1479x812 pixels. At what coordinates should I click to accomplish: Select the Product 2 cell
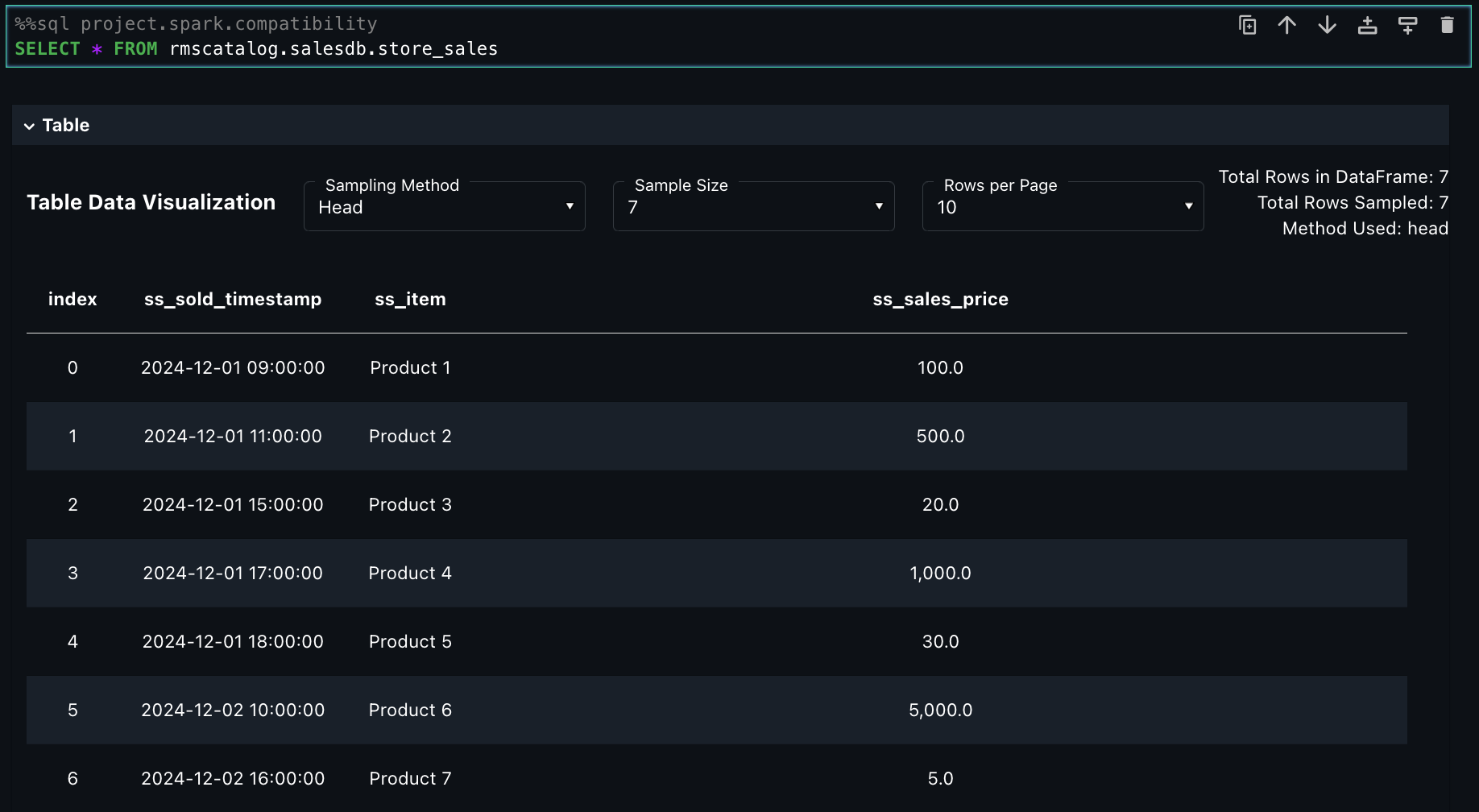tap(410, 436)
